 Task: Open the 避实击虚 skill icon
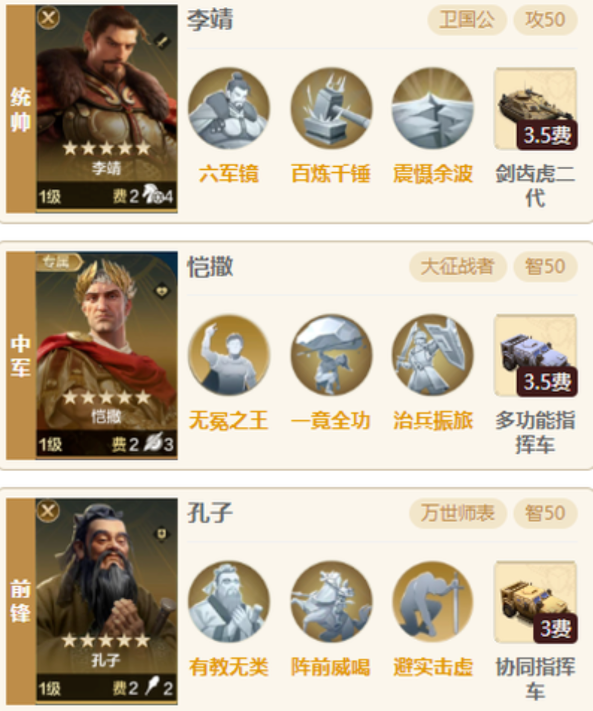(433, 602)
